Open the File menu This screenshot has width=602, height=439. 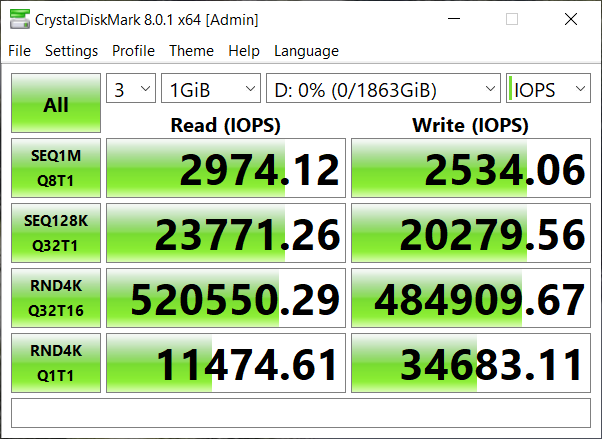click(x=19, y=51)
